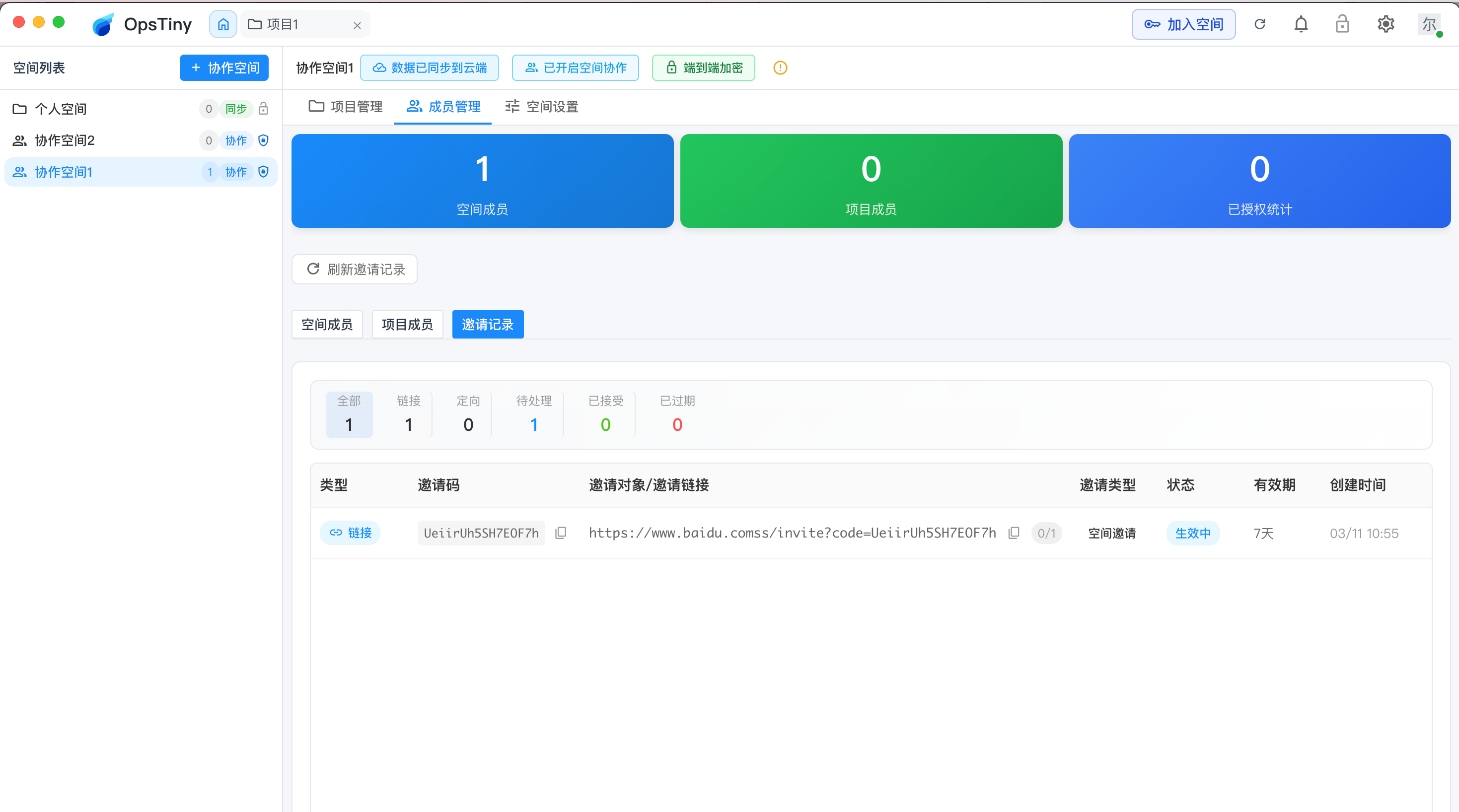Open the user avatar menu

click(1429, 24)
